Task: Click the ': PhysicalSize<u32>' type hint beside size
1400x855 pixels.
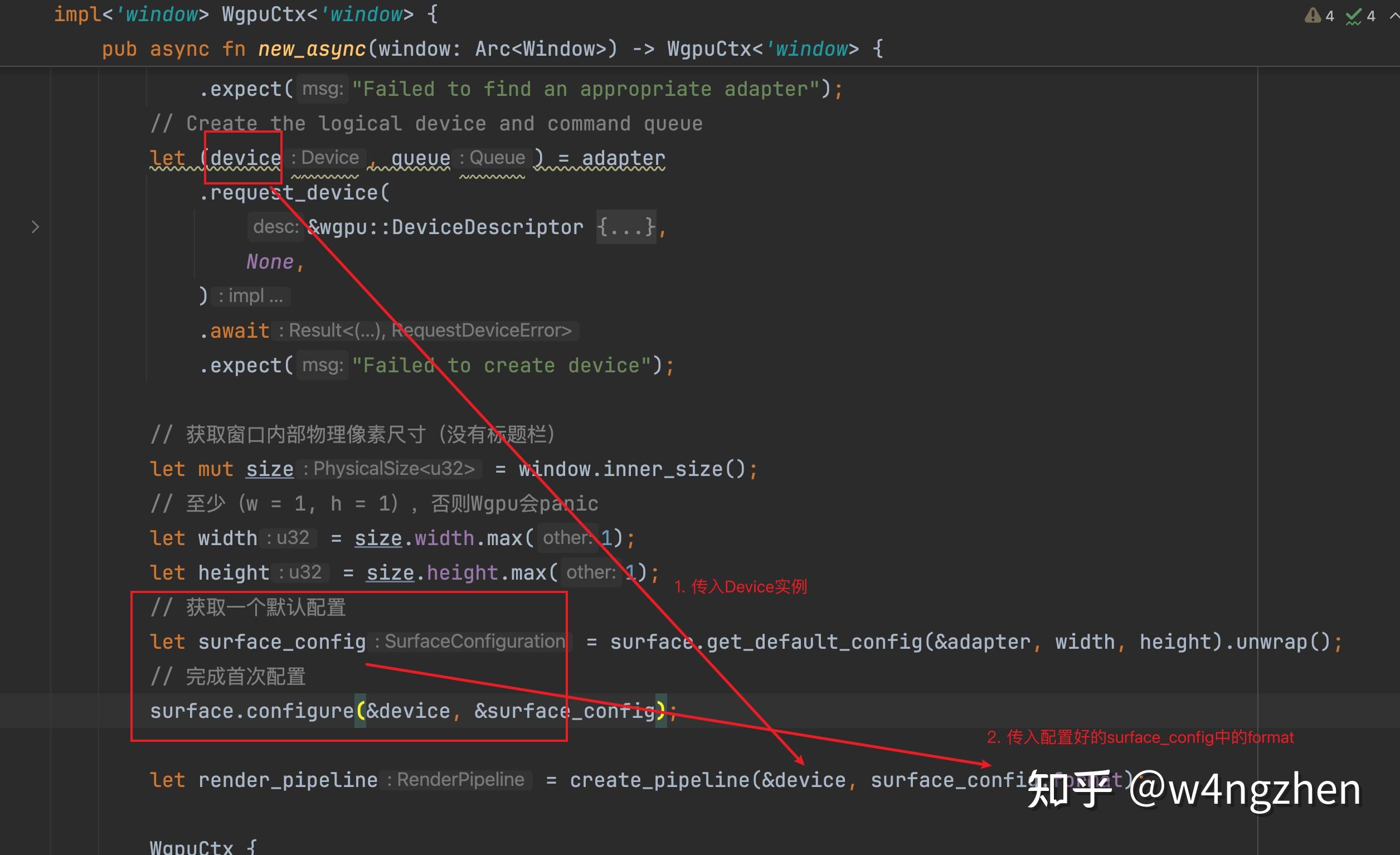Action: pyautogui.click(x=390, y=468)
